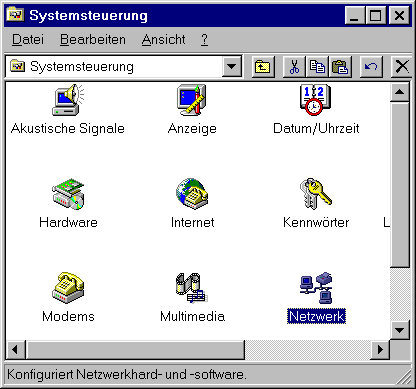Select the Anzeige display icon

pyautogui.click(x=192, y=100)
